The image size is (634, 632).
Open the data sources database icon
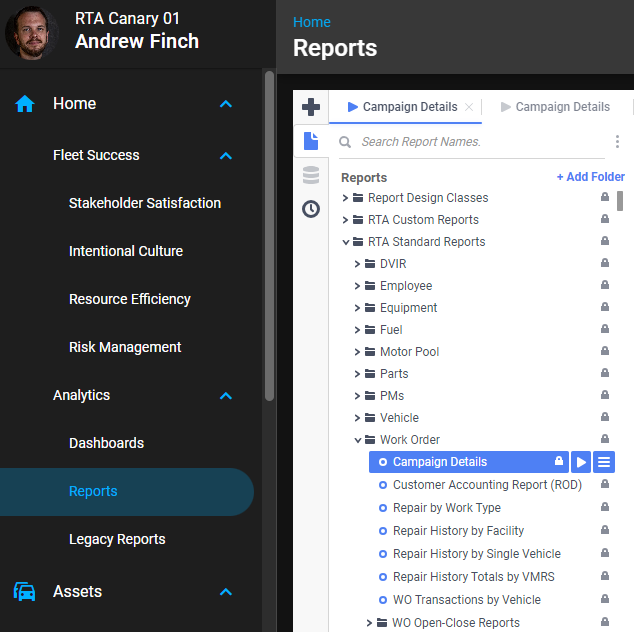[x=311, y=175]
